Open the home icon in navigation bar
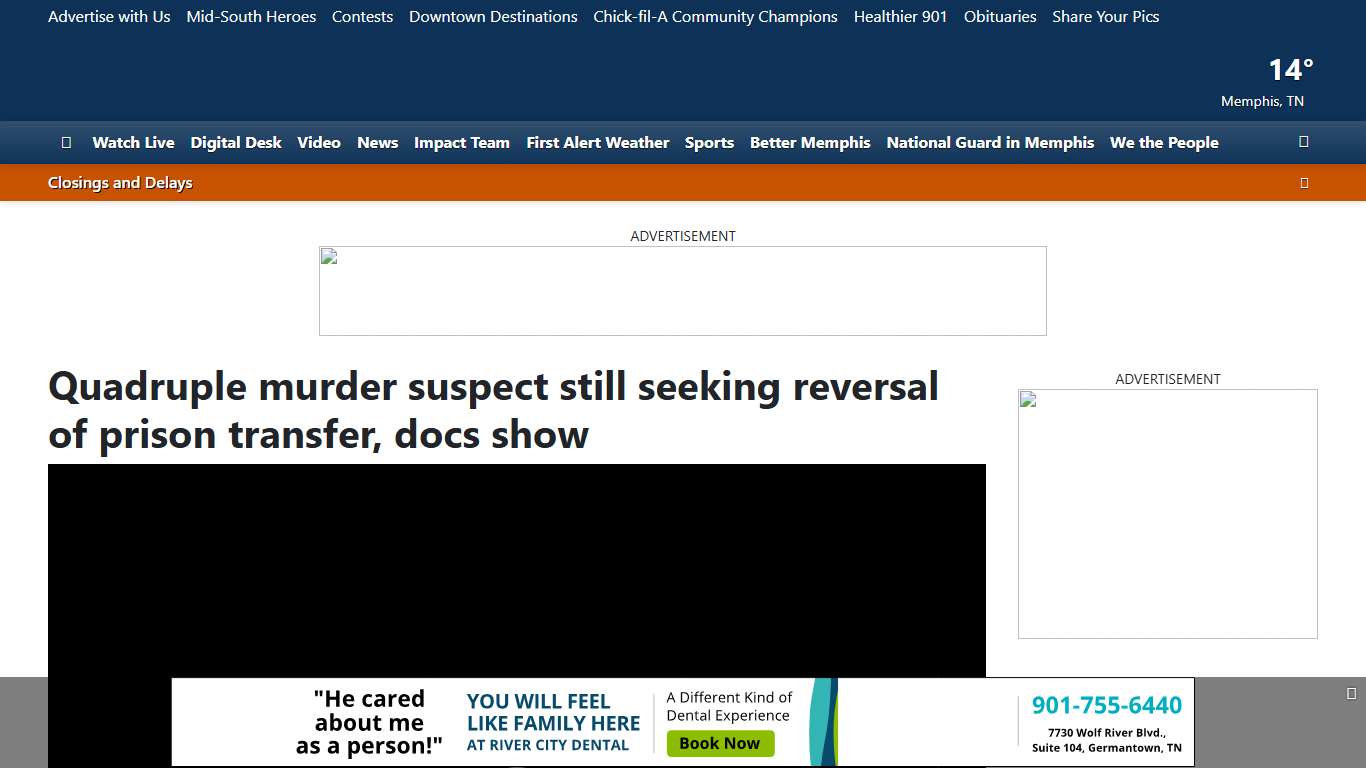This screenshot has height=768, width=1366. [x=66, y=142]
